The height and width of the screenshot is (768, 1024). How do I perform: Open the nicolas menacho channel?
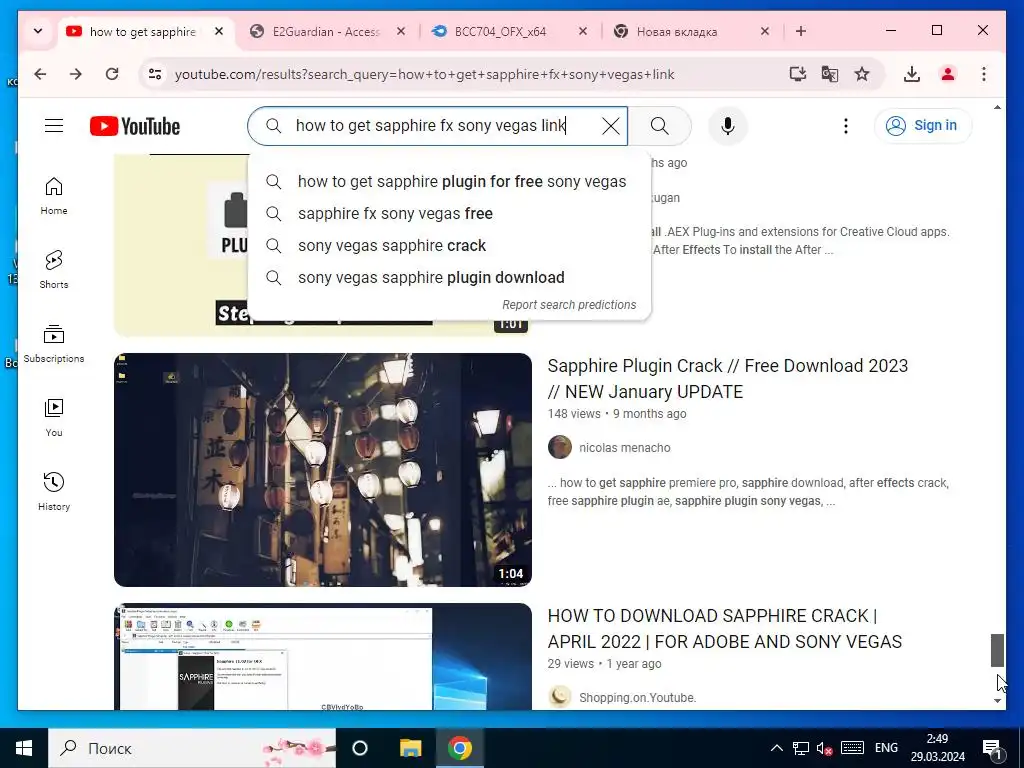(x=624, y=448)
